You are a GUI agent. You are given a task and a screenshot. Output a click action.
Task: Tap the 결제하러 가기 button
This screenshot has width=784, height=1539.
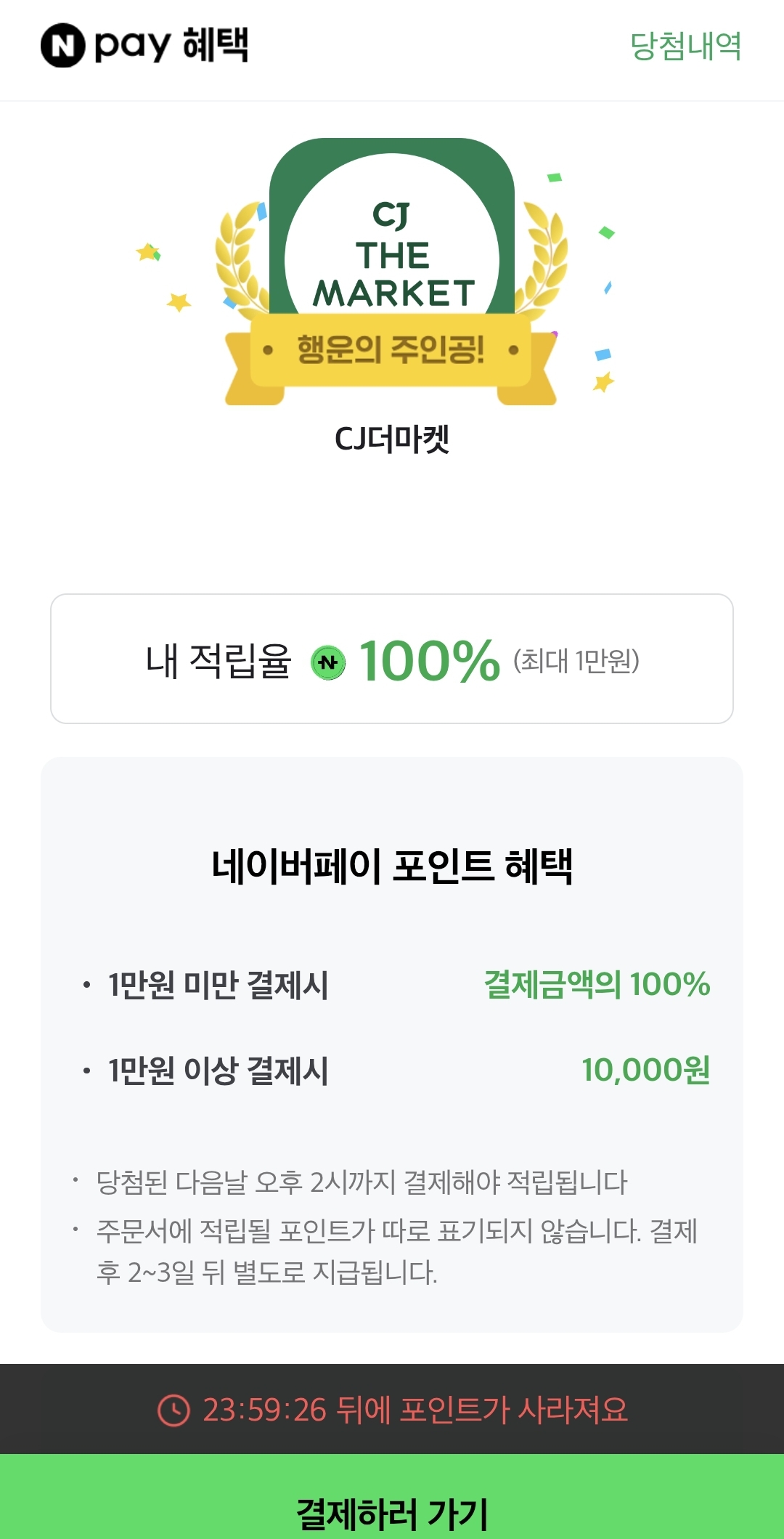392,1496
